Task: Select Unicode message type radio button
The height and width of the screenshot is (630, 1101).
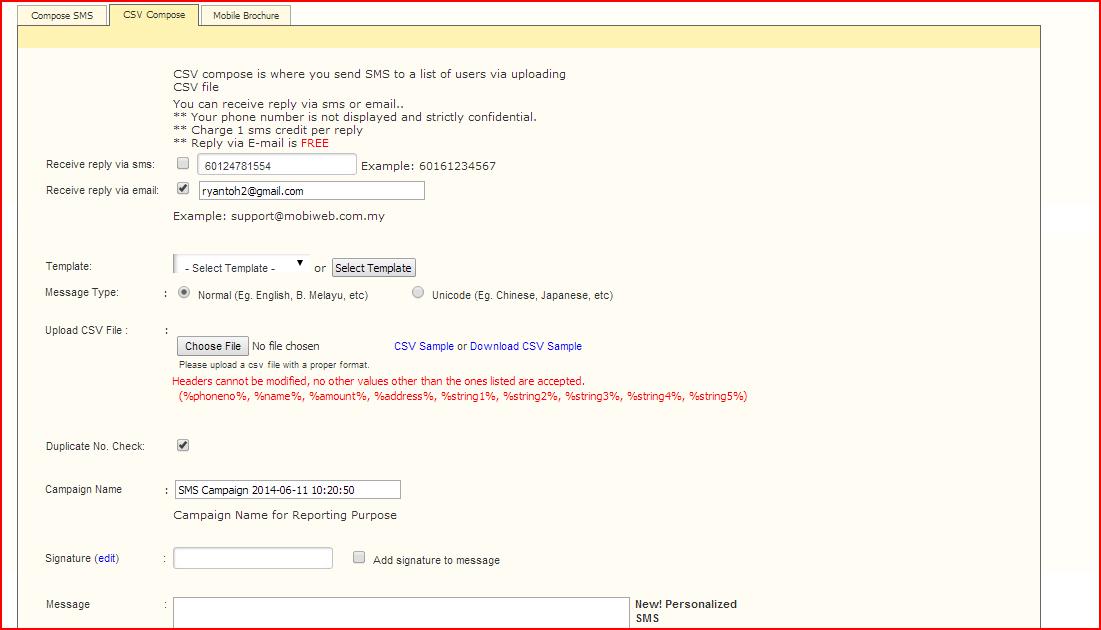Action: click(x=418, y=293)
